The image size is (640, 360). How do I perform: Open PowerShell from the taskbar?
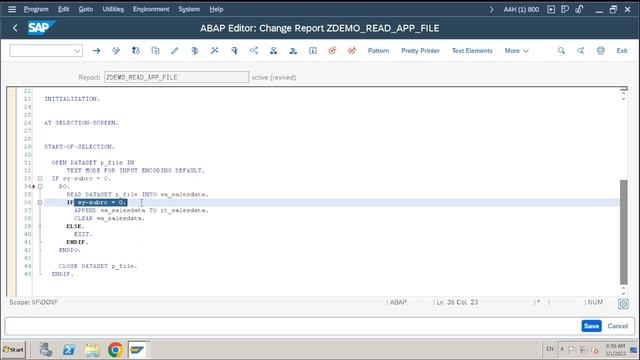69,350
